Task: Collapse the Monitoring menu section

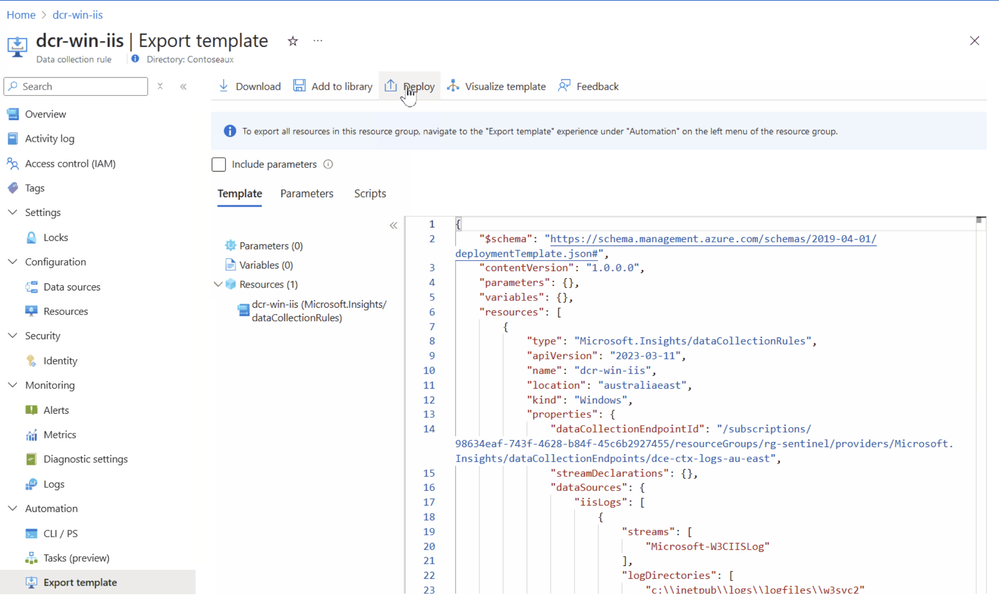Action: pos(13,385)
